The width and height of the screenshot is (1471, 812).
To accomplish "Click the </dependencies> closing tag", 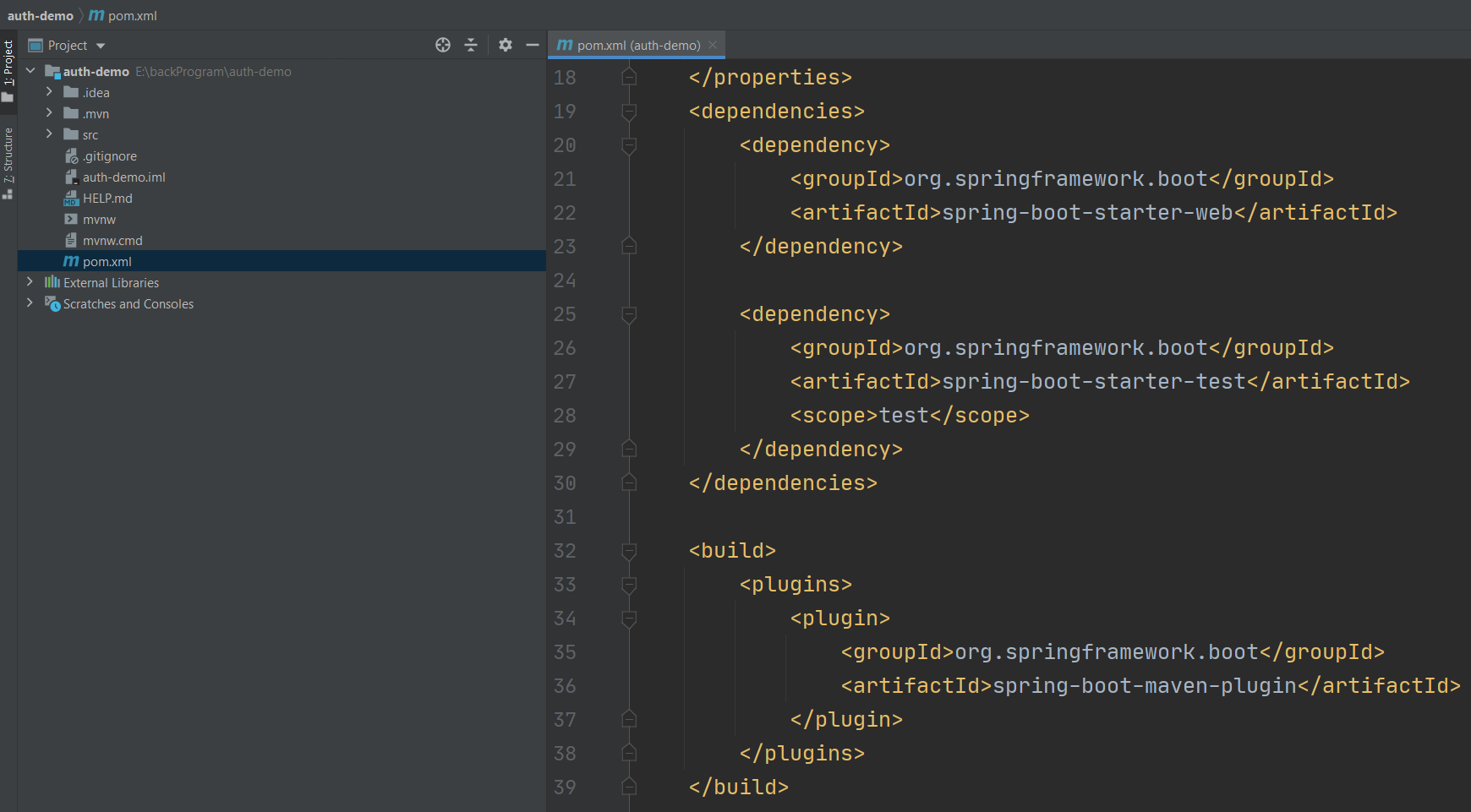I will 783,483.
